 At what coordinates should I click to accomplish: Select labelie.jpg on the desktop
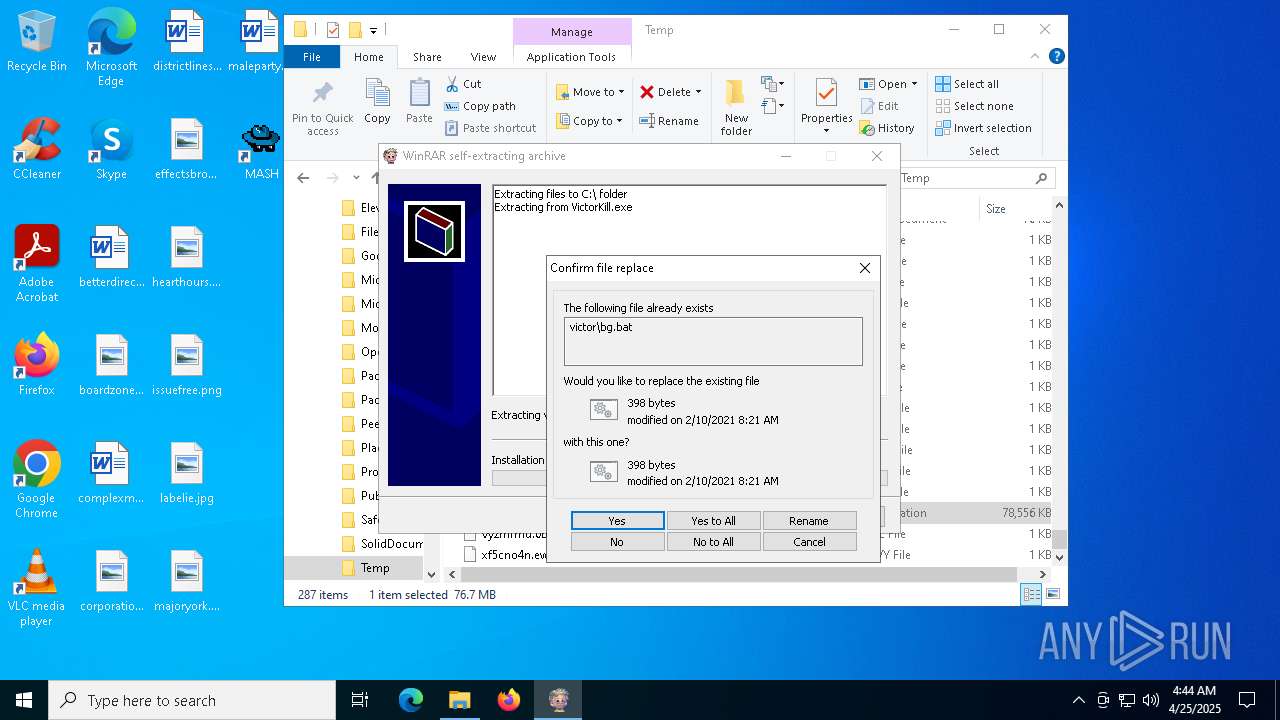click(187, 472)
